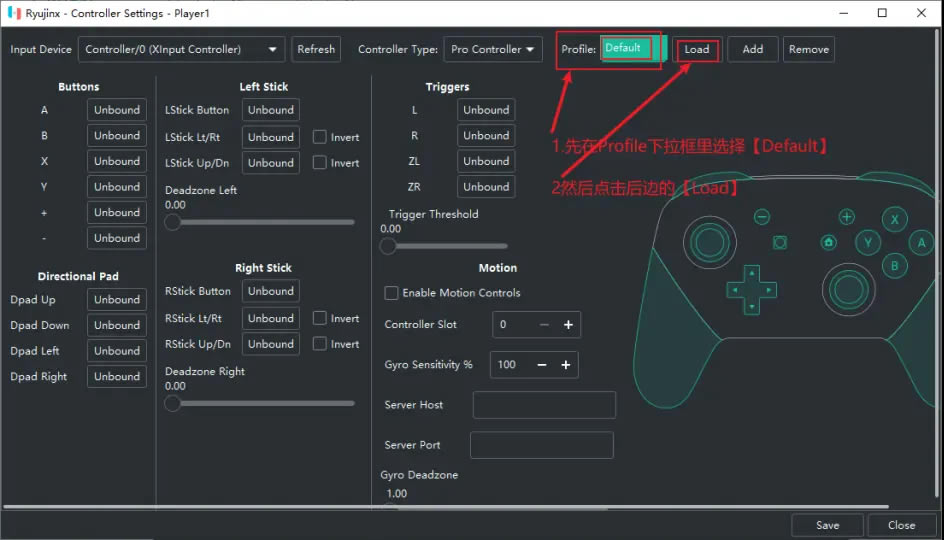Click the A button on controller diagram
This screenshot has height=540, width=944.
pyautogui.click(x=921, y=243)
